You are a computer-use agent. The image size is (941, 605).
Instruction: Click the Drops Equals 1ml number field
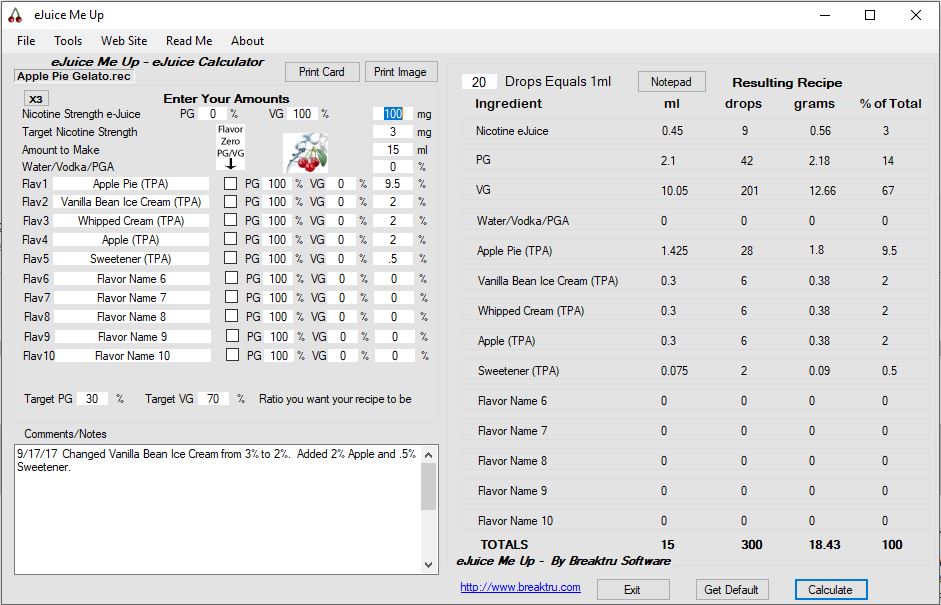click(x=479, y=82)
